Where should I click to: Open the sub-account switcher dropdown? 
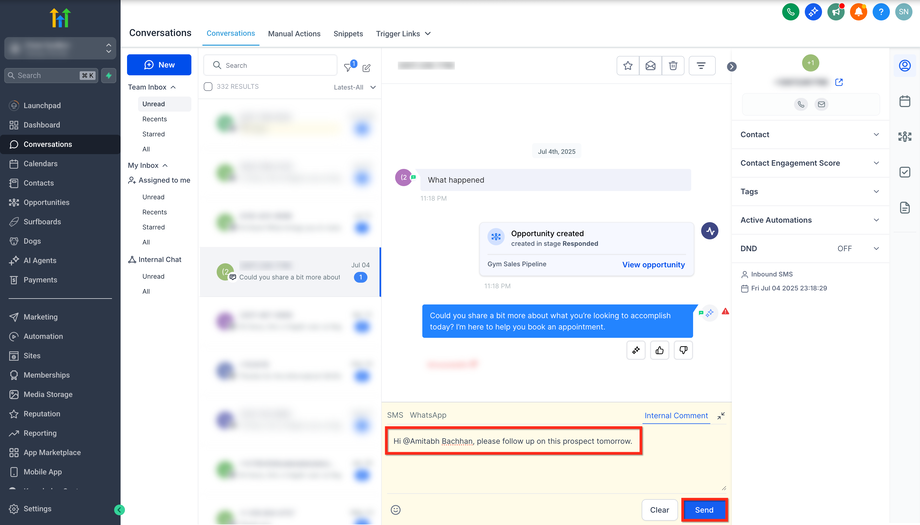(x=60, y=48)
